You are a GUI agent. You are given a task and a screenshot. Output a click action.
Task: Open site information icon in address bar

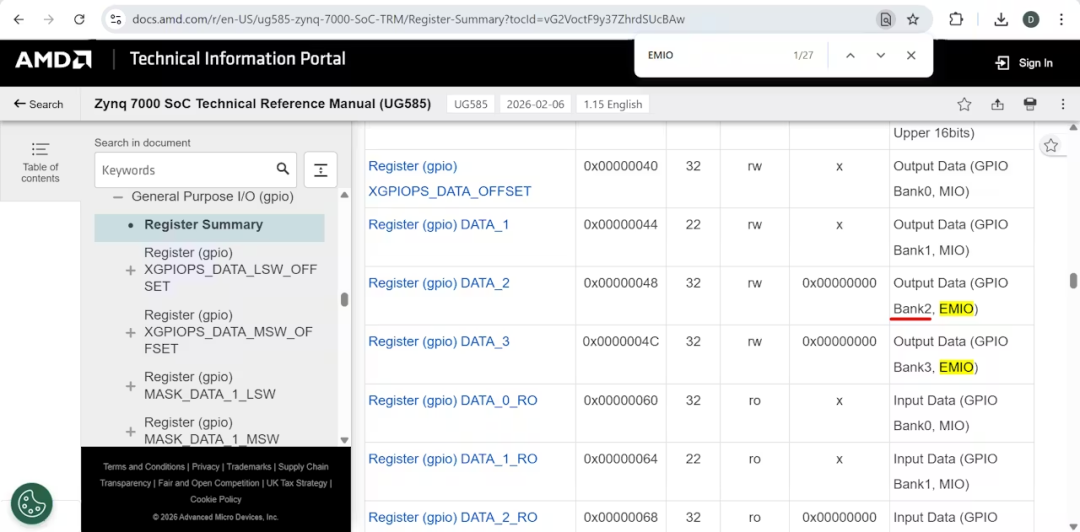[116, 19]
